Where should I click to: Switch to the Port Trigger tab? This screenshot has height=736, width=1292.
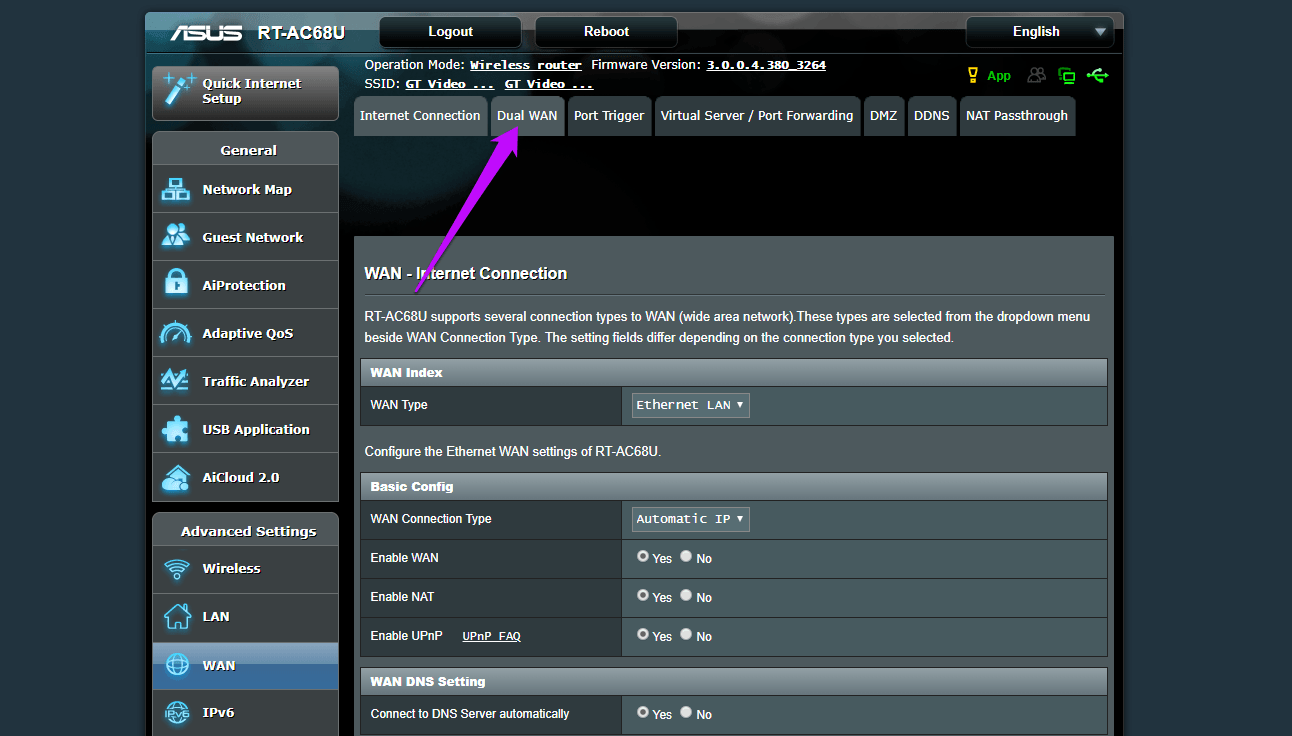[x=609, y=116]
